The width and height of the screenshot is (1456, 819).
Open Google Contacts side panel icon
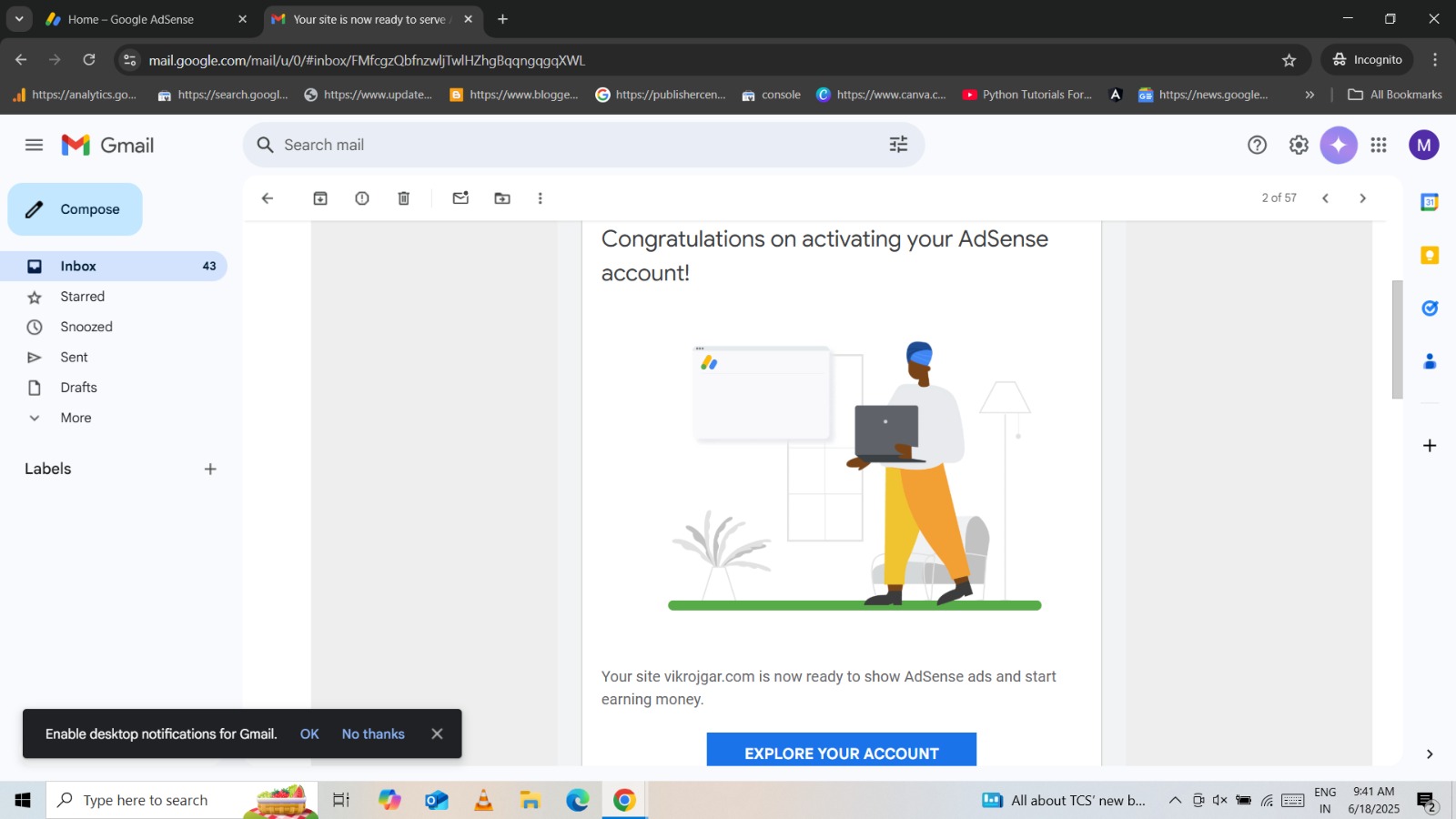coord(1430,361)
